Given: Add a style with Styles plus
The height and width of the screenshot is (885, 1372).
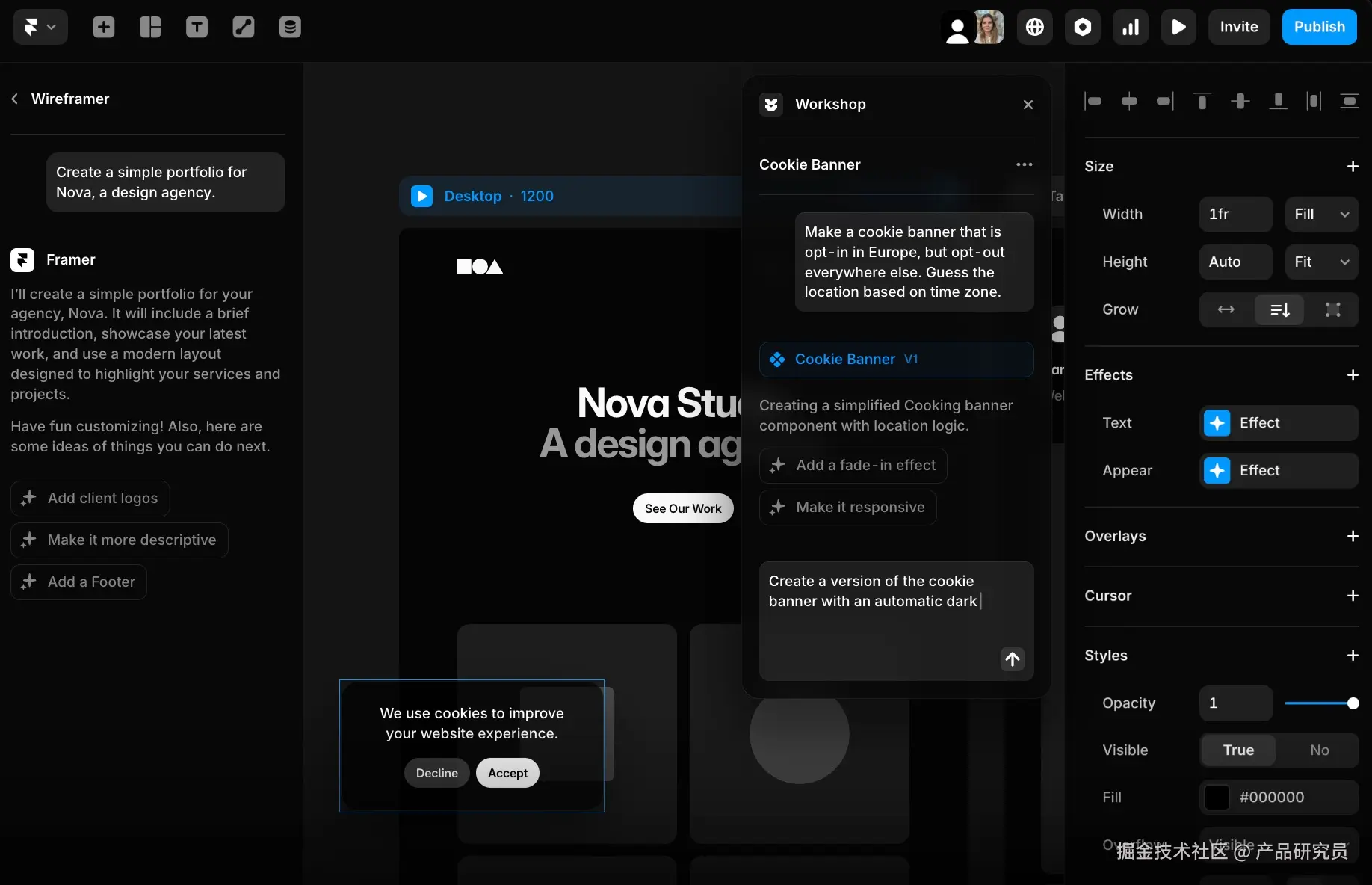Looking at the screenshot, I should point(1353,656).
